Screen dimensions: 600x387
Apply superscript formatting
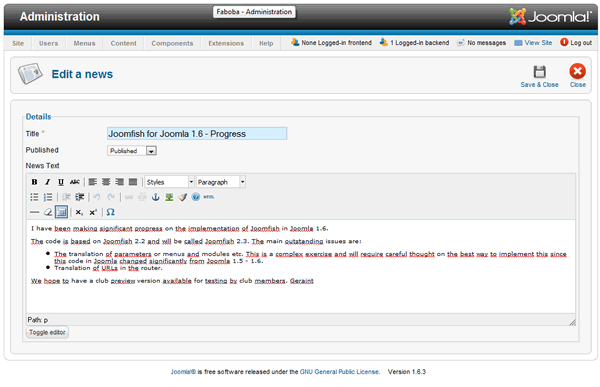[93, 212]
